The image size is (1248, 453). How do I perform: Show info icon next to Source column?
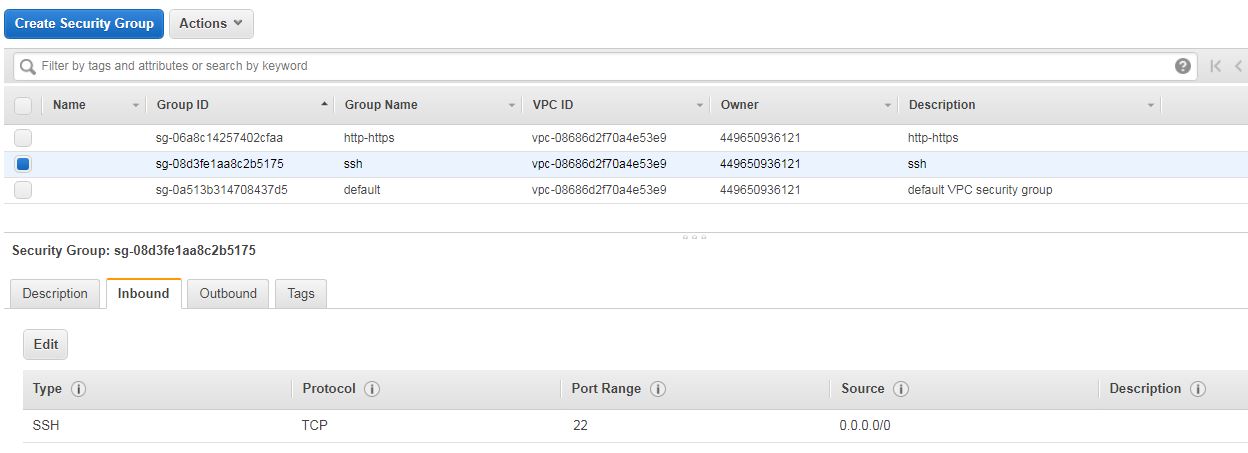[900, 389]
